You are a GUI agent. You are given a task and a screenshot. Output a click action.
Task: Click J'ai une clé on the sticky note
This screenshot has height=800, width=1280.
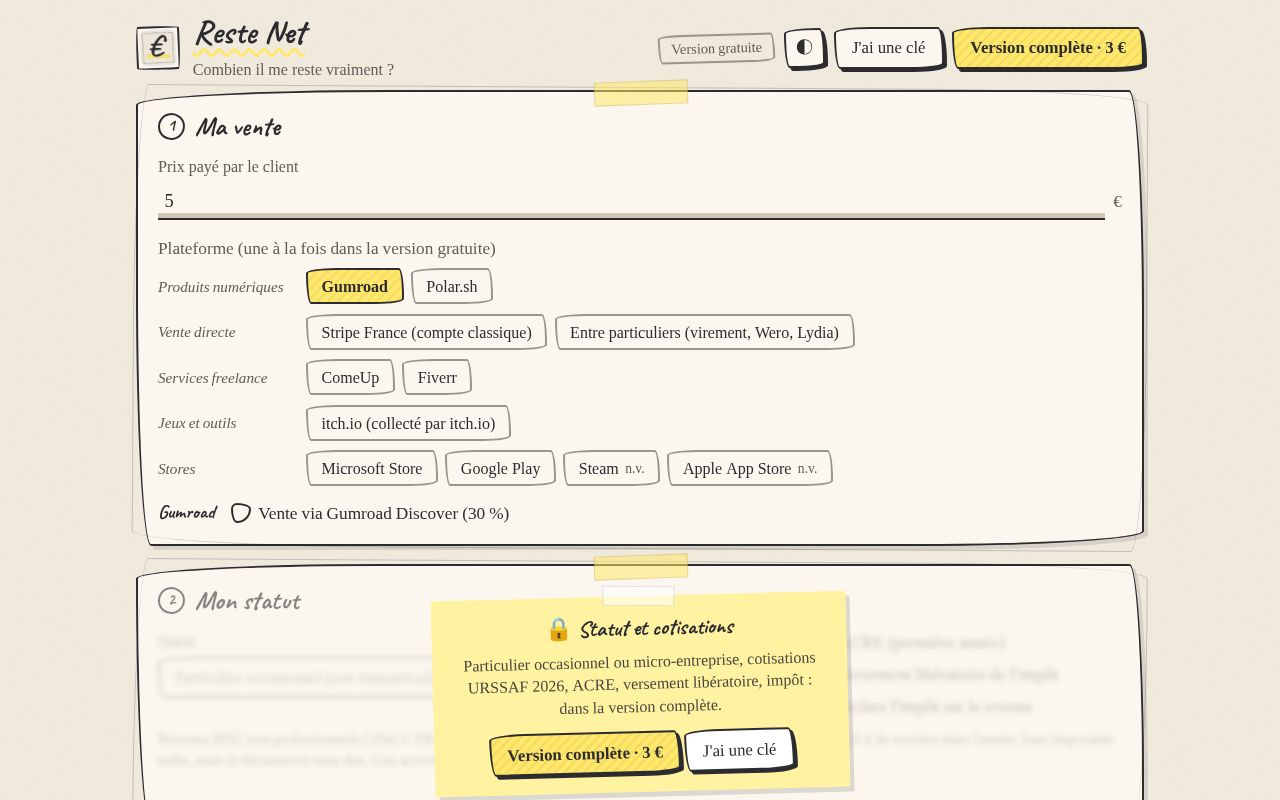coord(739,749)
